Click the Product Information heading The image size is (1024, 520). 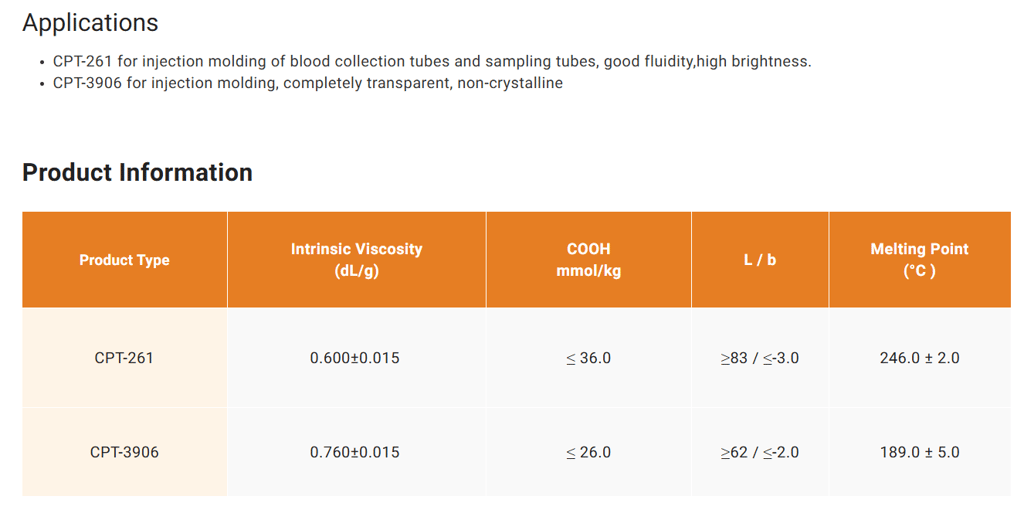point(137,172)
